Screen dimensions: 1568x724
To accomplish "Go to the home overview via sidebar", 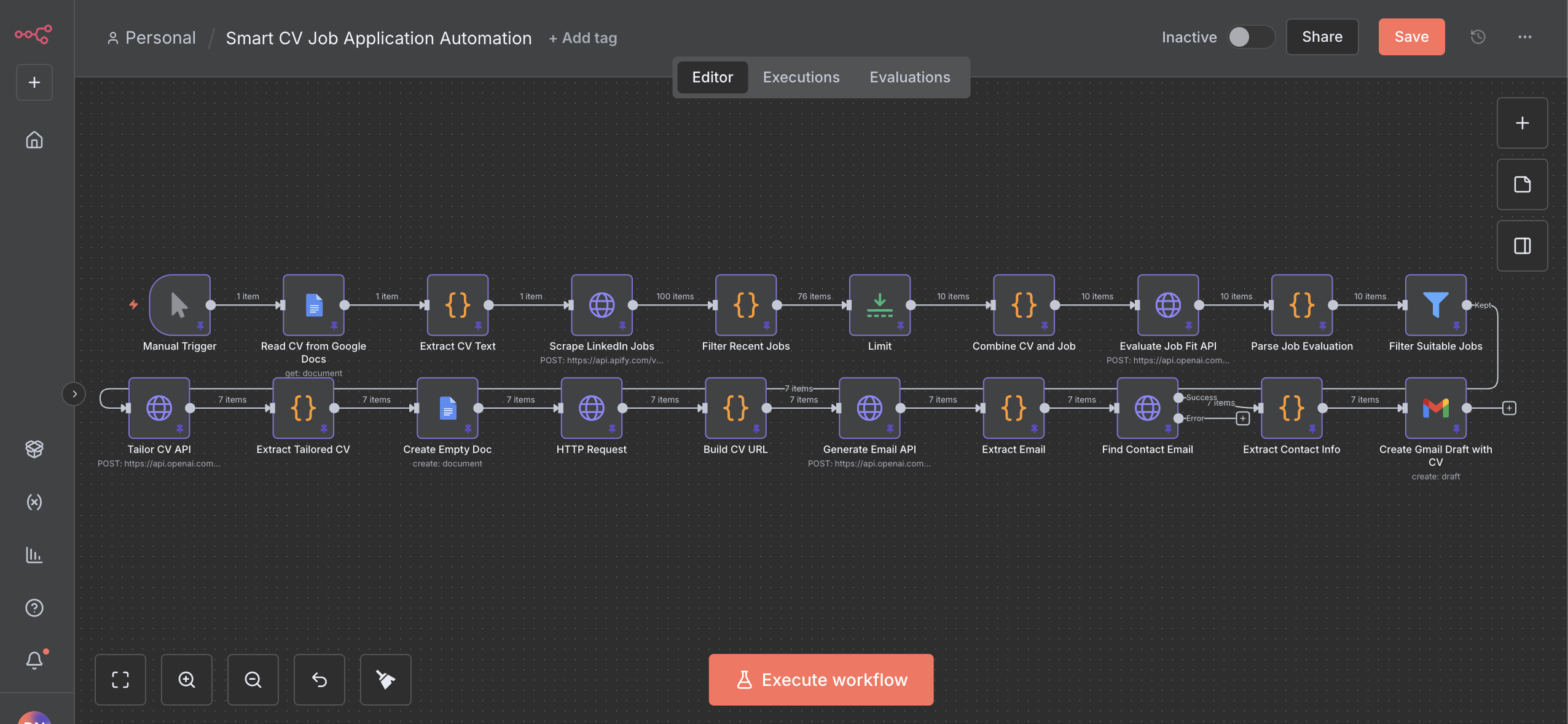I will [34, 140].
